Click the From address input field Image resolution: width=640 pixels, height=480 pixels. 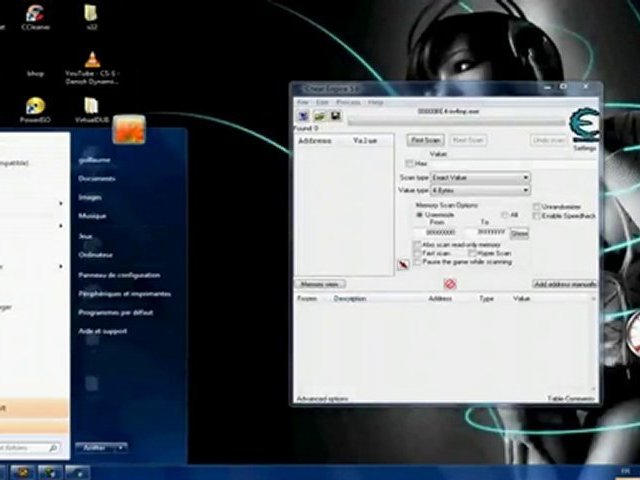(x=440, y=232)
